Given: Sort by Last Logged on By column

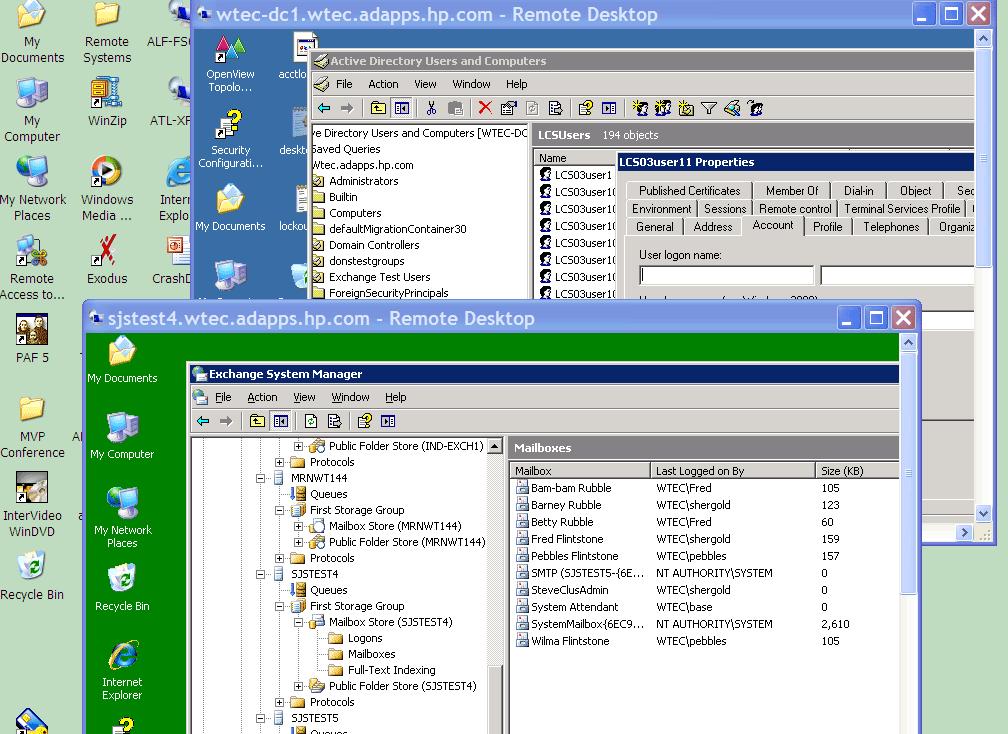Looking at the screenshot, I should [x=732, y=471].
